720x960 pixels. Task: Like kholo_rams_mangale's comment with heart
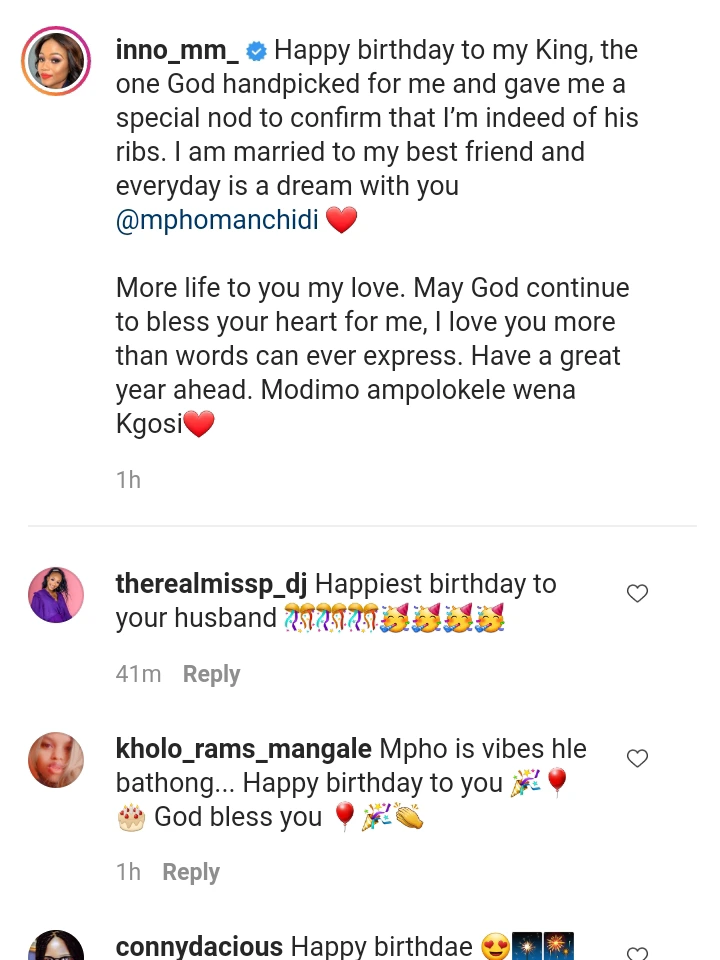pos(637,758)
